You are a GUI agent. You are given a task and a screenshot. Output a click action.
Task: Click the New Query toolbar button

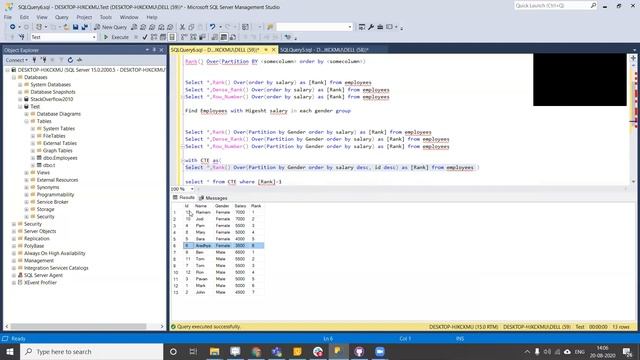pos(111,27)
